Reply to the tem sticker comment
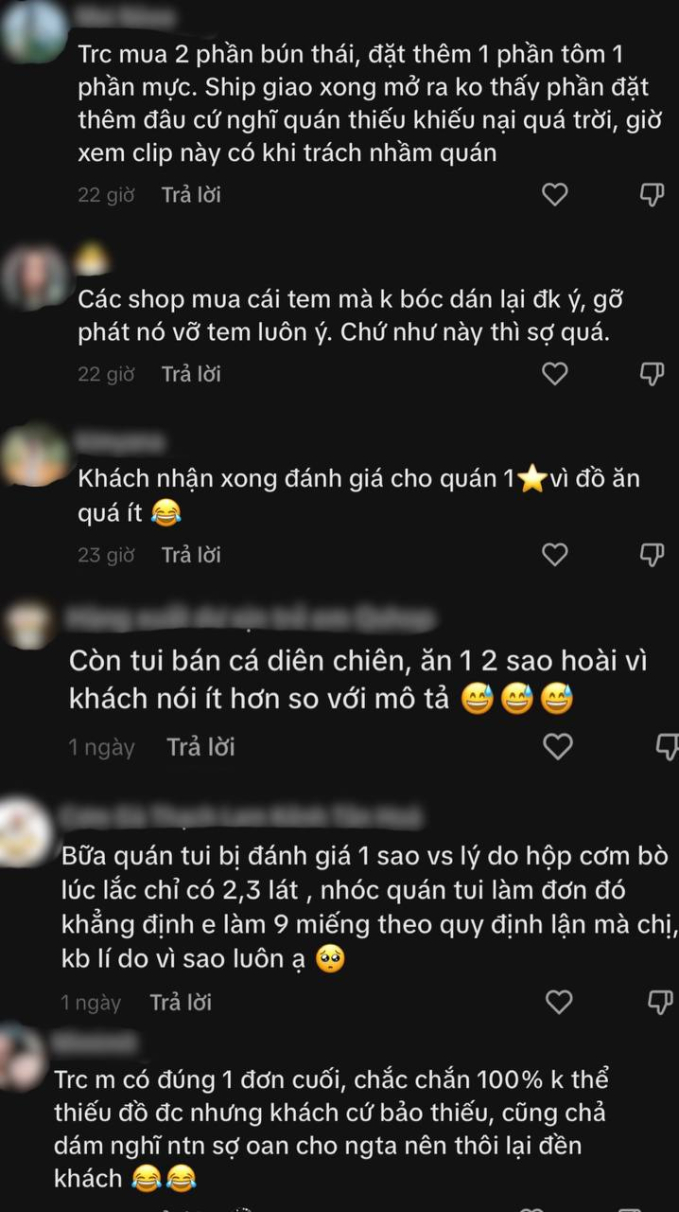679x1212 pixels. point(191,374)
